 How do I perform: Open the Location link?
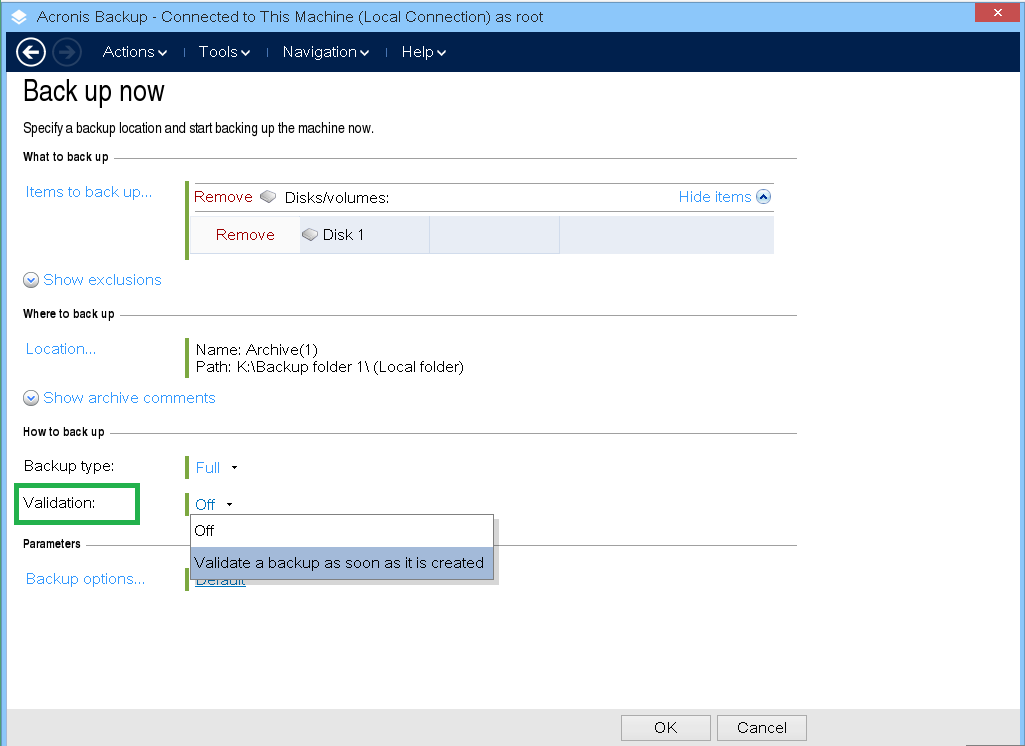click(x=61, y=349)
